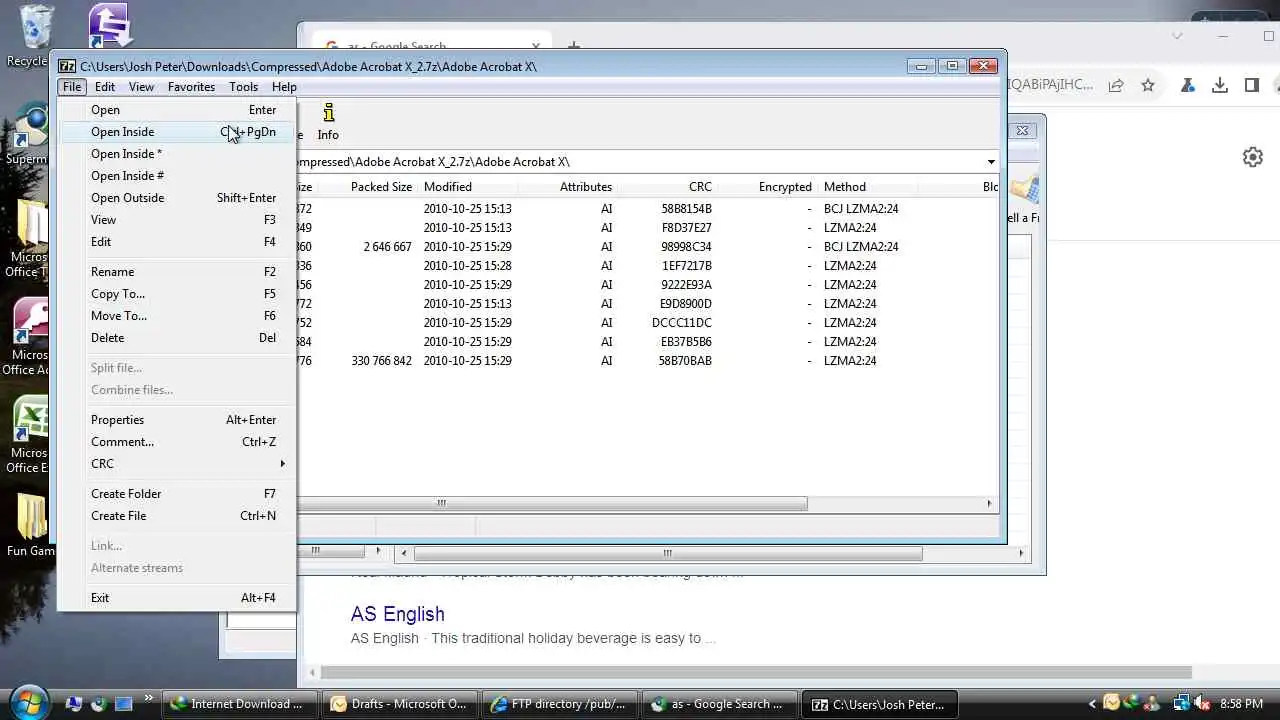1280x720 pixels.
Task: Open Google search settings gear icon
Action: click(1253, 157)
